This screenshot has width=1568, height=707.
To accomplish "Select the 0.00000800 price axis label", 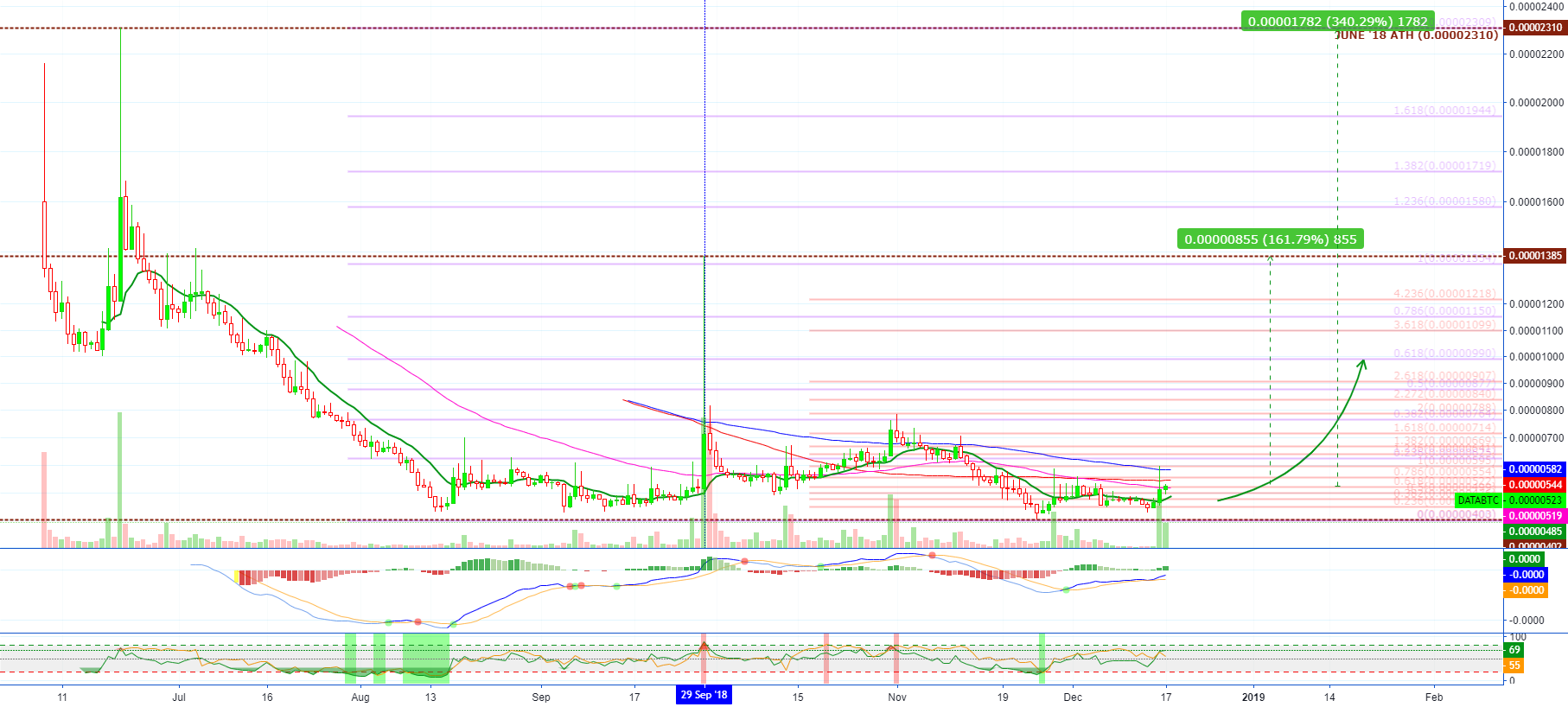I will point(1536,411).
